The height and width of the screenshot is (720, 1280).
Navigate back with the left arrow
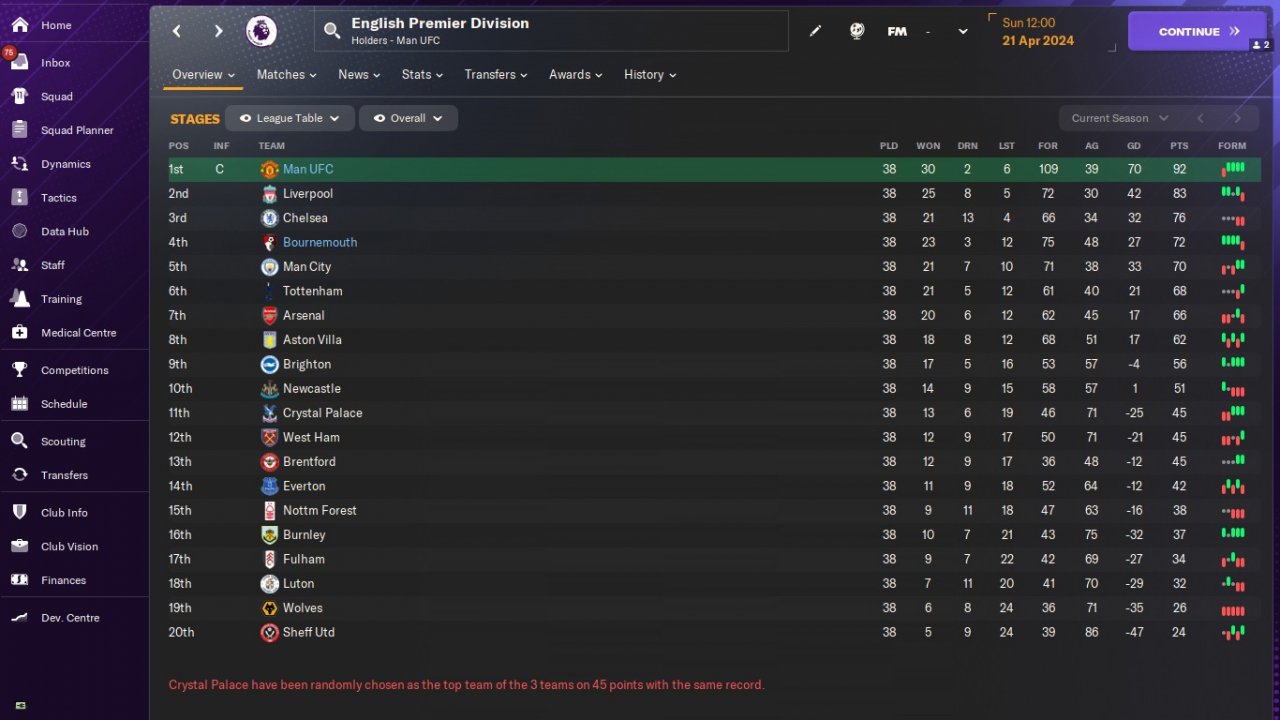(x=177, y=31)
